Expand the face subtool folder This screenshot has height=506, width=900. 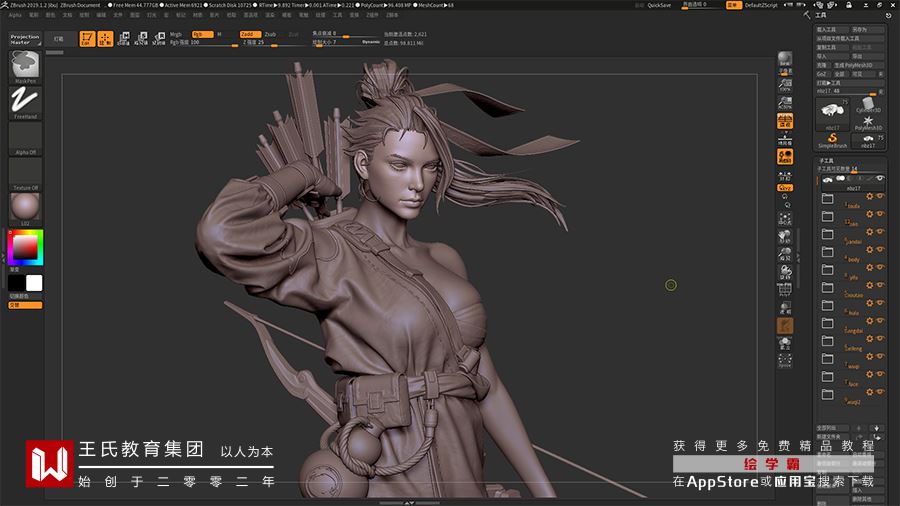[827, 375]
